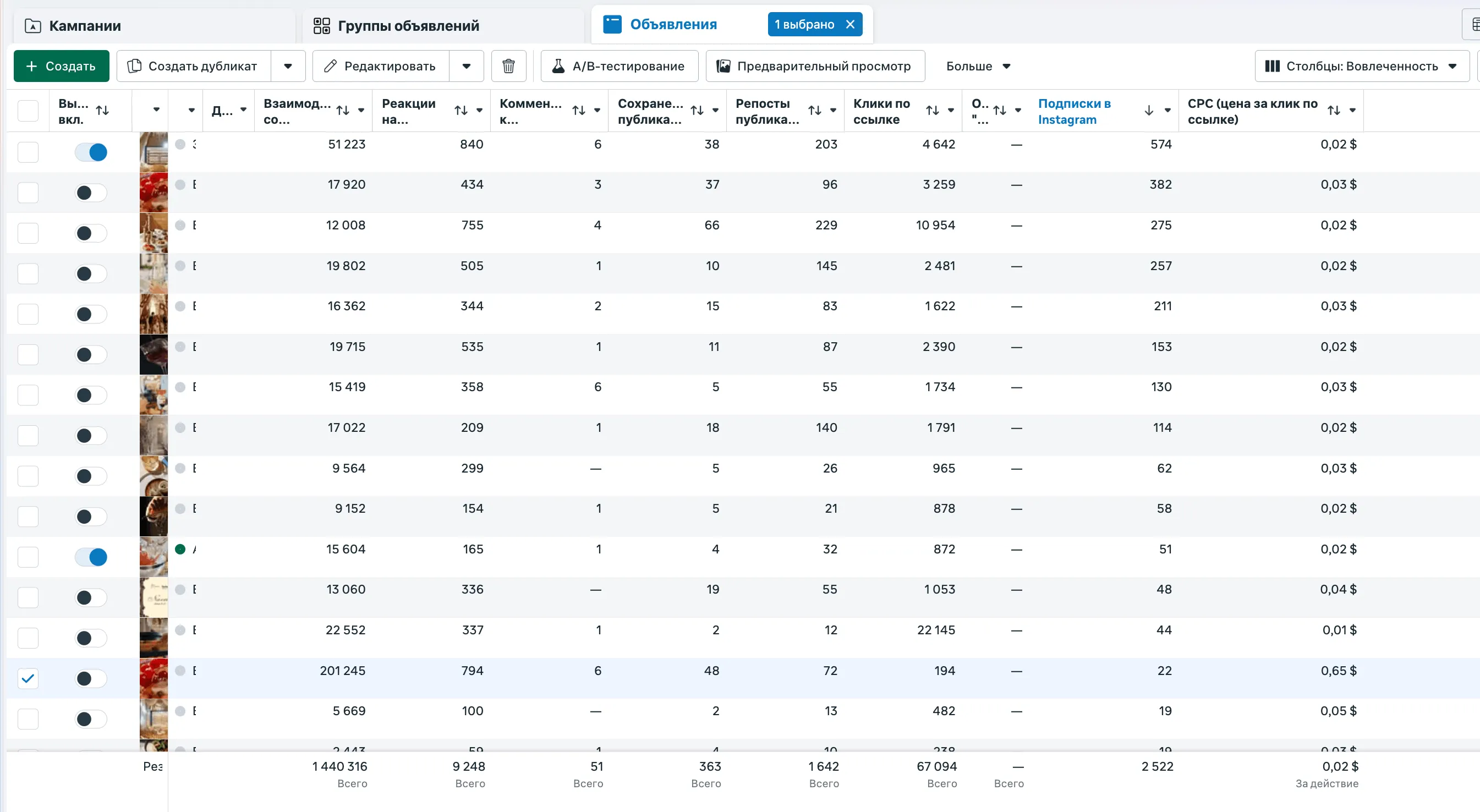
Task: Clear the '1 выбрано' selection with X
Action: click(x=849, y=24)
